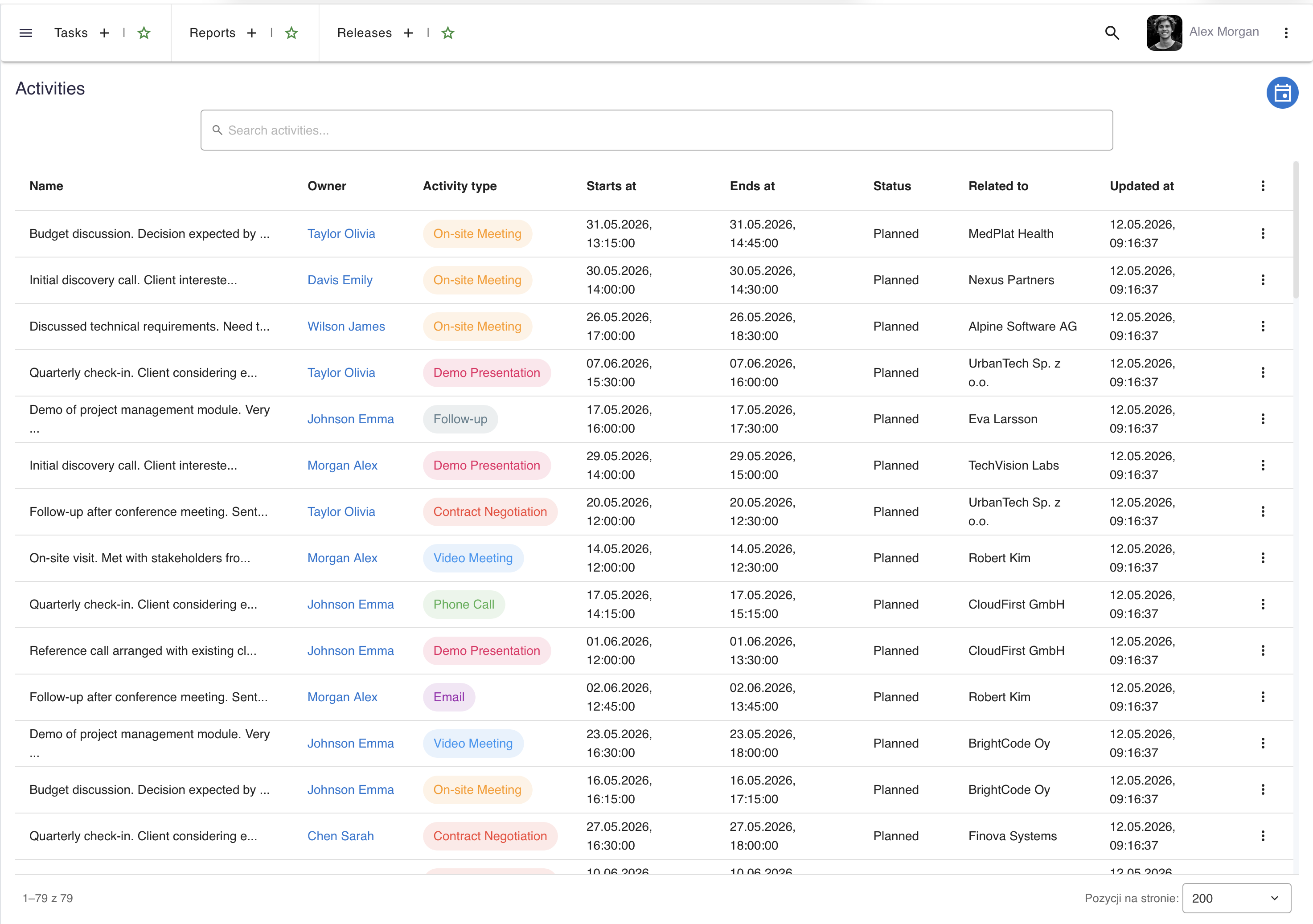Star the Releases section
1313x924 pixels.
(448, 33)
